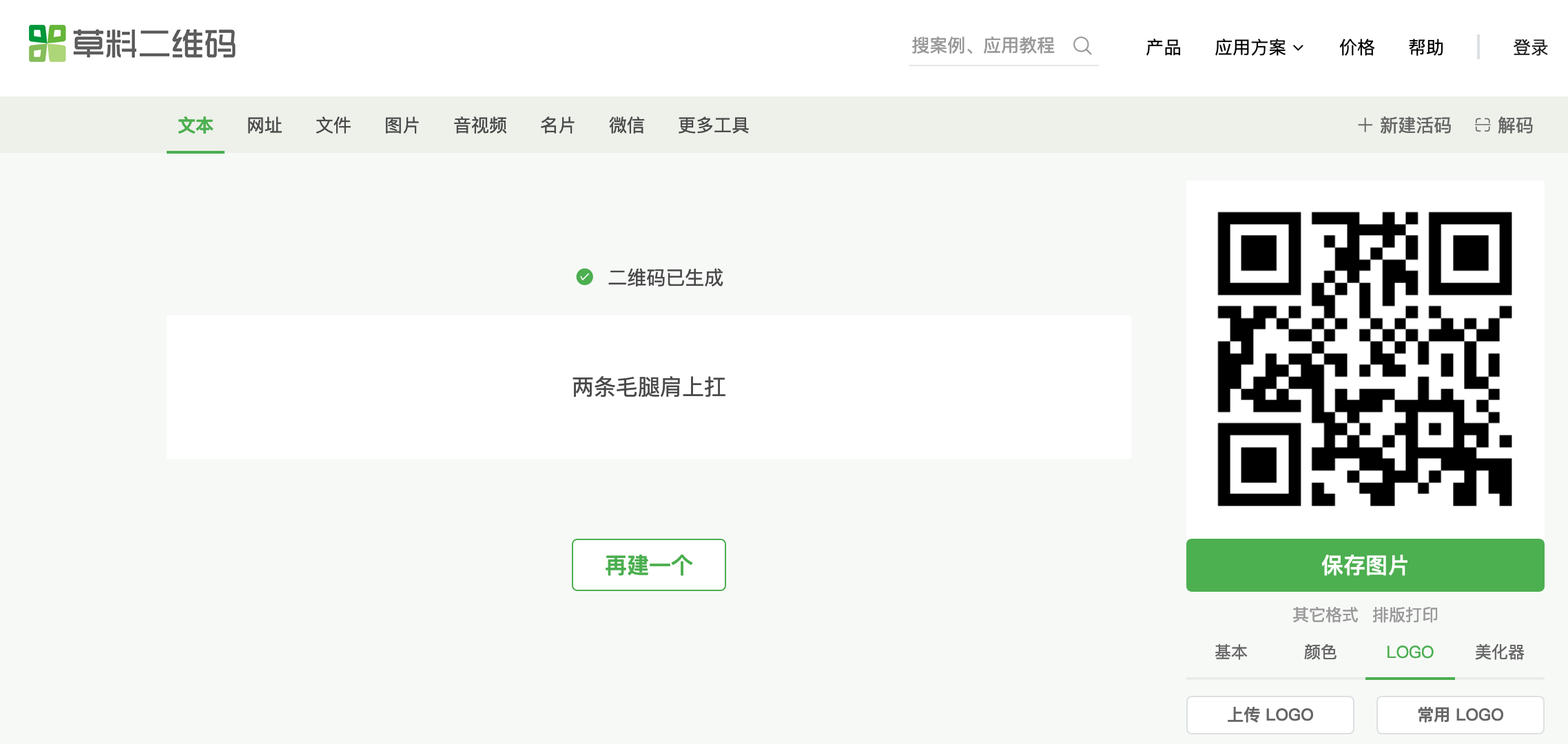Open the 更多工具 menu

pos(713,125)
